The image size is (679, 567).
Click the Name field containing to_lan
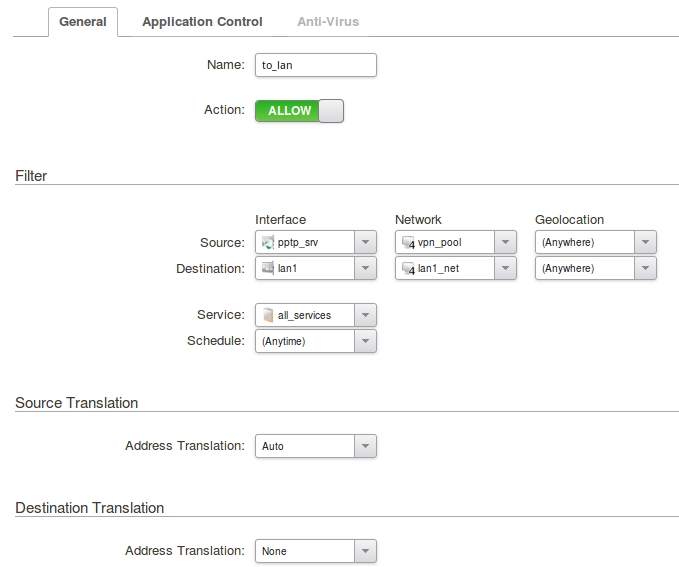tap(315, 65)
